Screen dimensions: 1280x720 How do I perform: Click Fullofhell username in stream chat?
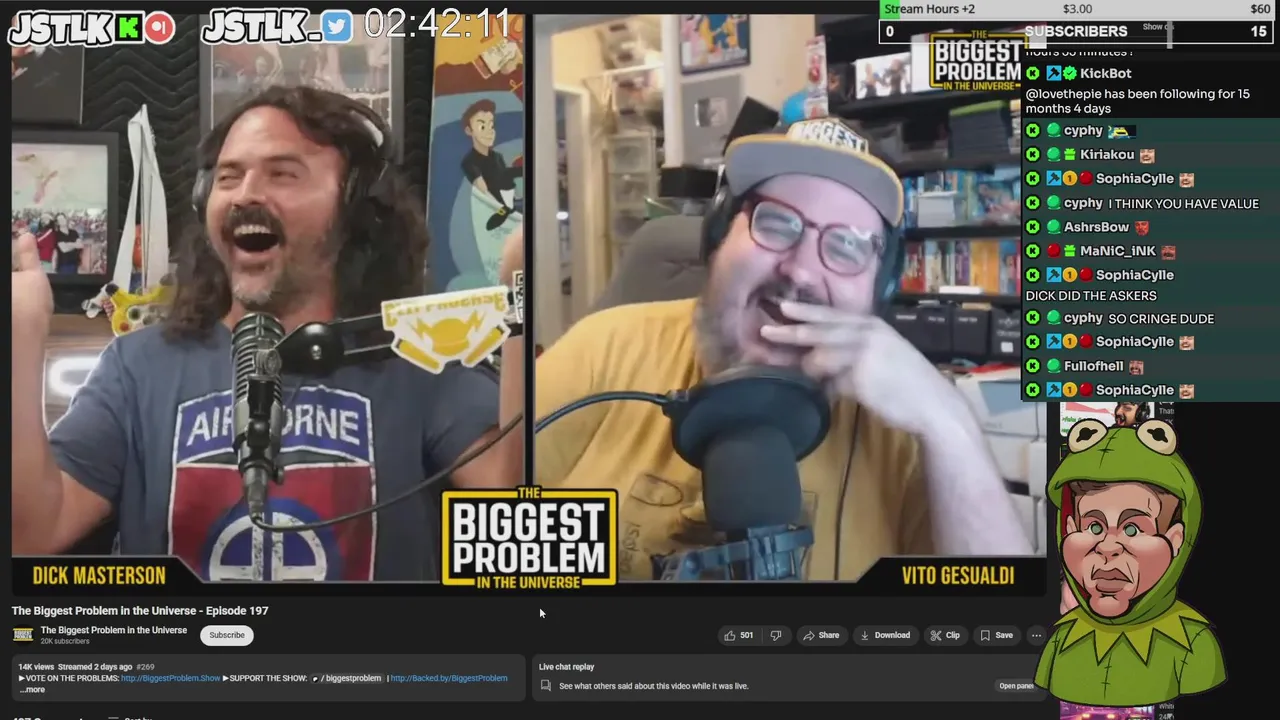pos(1093,366)
